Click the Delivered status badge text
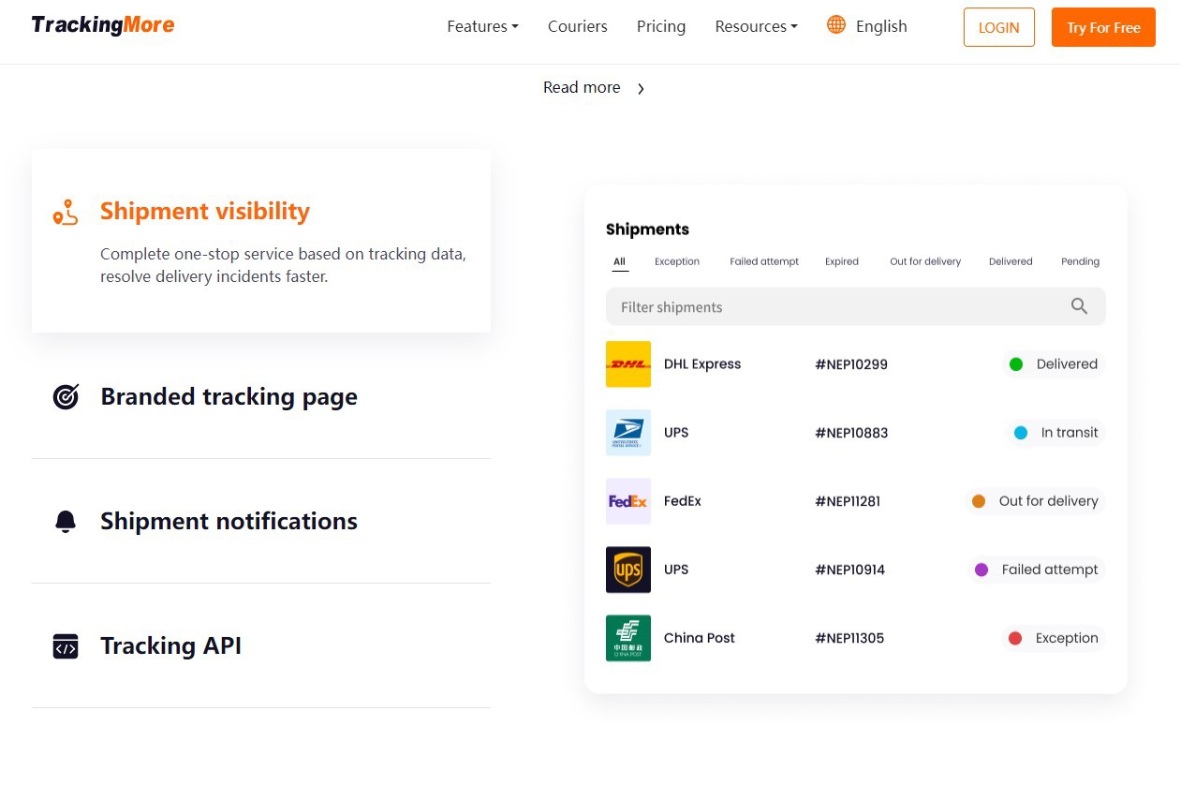The image size is (1181, 800). tap(1067, 364)
